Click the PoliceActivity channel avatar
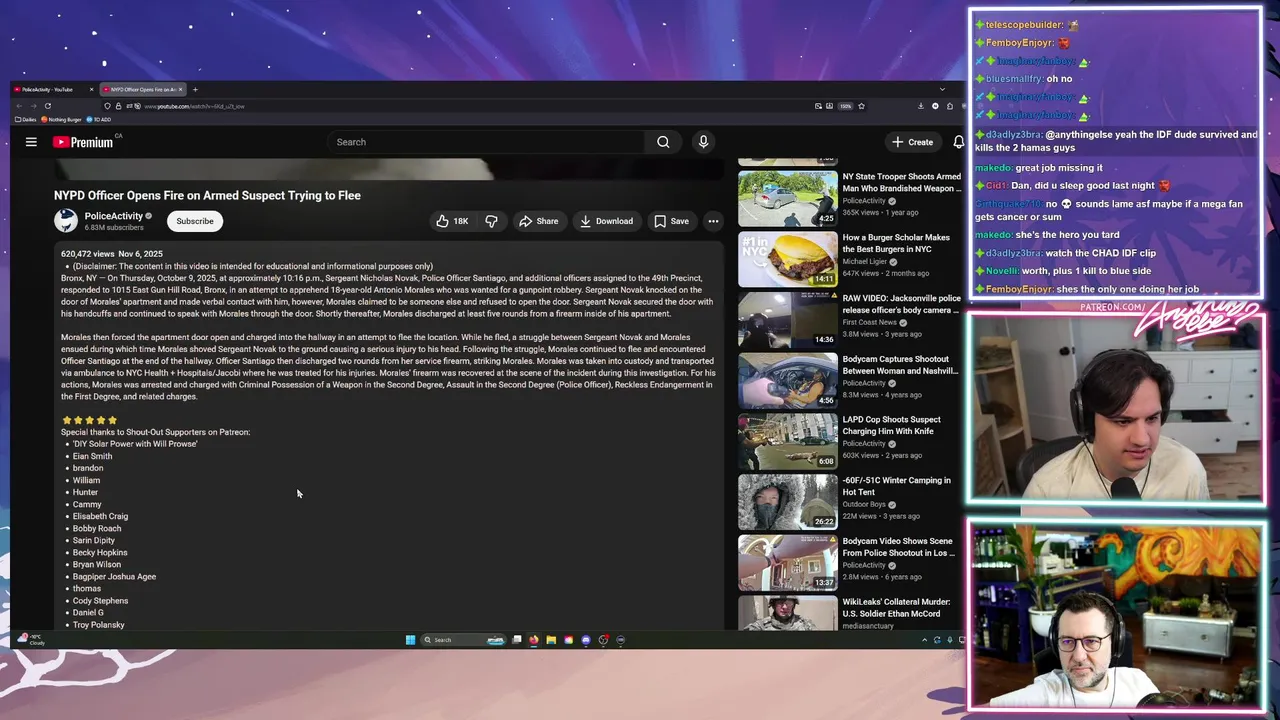This screenshot has width=1280, height=720. 66,221
